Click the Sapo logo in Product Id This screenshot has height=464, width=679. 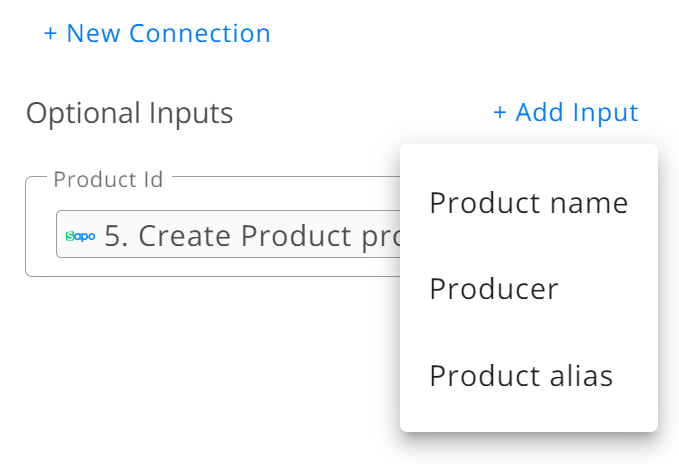point(81,236)
